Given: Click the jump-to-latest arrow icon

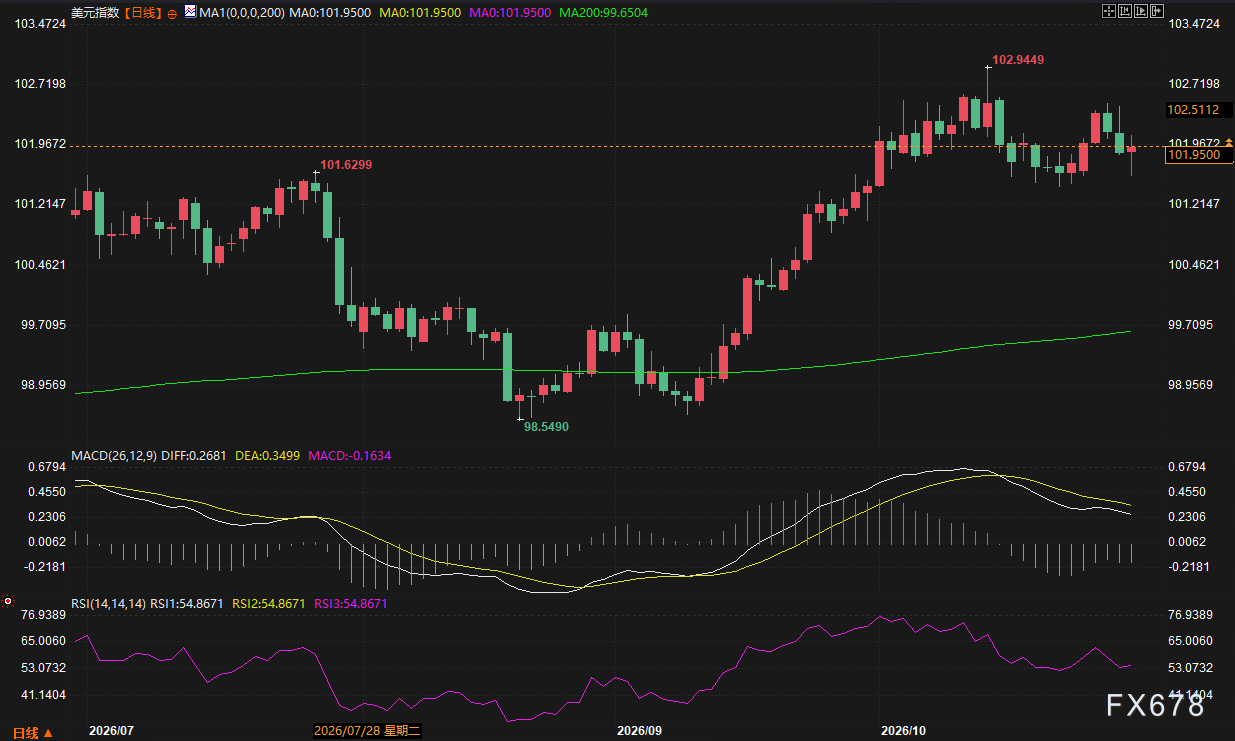Looking at the screenshot, I should (1156, 11).
